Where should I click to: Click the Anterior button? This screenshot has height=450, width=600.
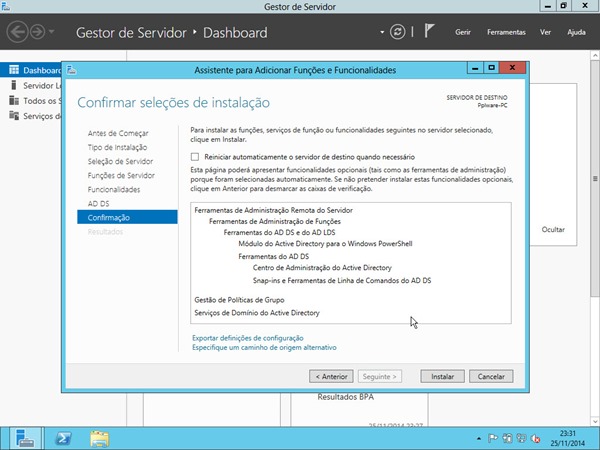coord(331,376)
